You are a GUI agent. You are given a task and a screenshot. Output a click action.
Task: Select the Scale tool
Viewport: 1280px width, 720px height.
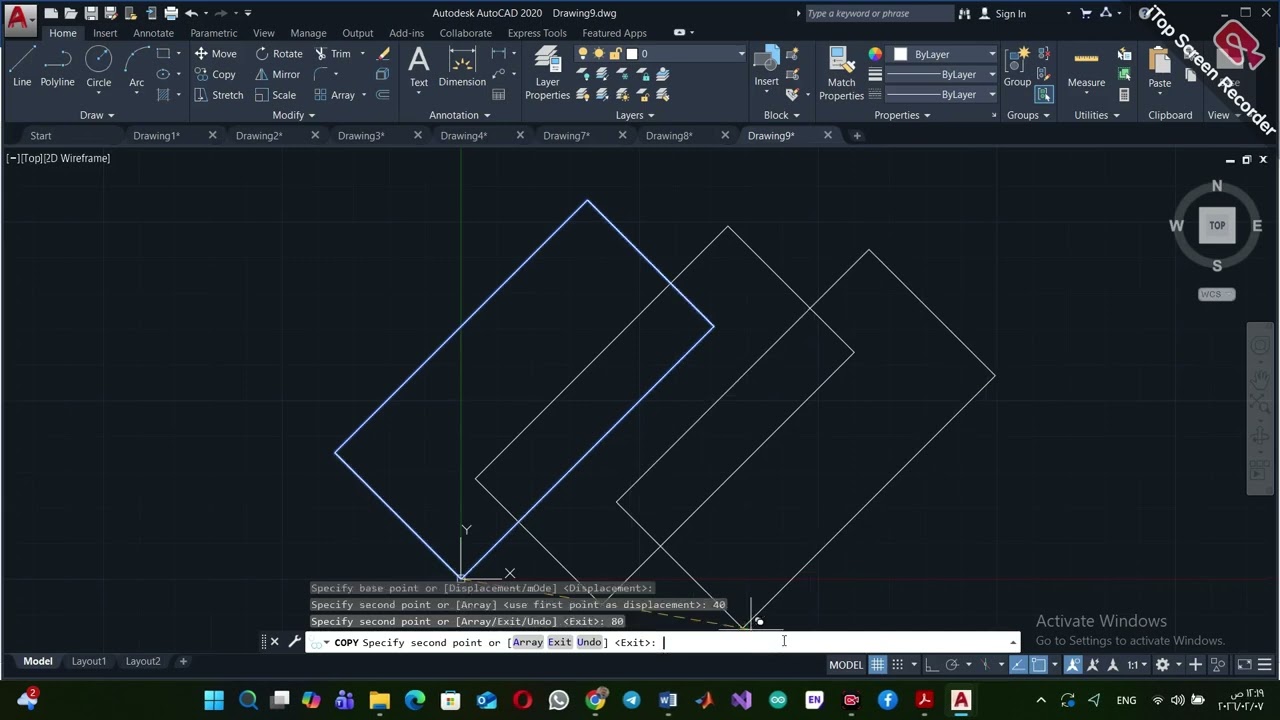click(x=275, y=95)
